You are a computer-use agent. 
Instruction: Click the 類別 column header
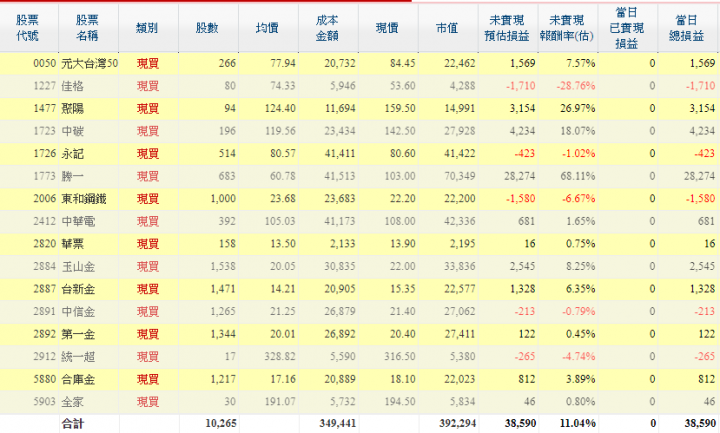pyautogui.click(x=147, y=28)
